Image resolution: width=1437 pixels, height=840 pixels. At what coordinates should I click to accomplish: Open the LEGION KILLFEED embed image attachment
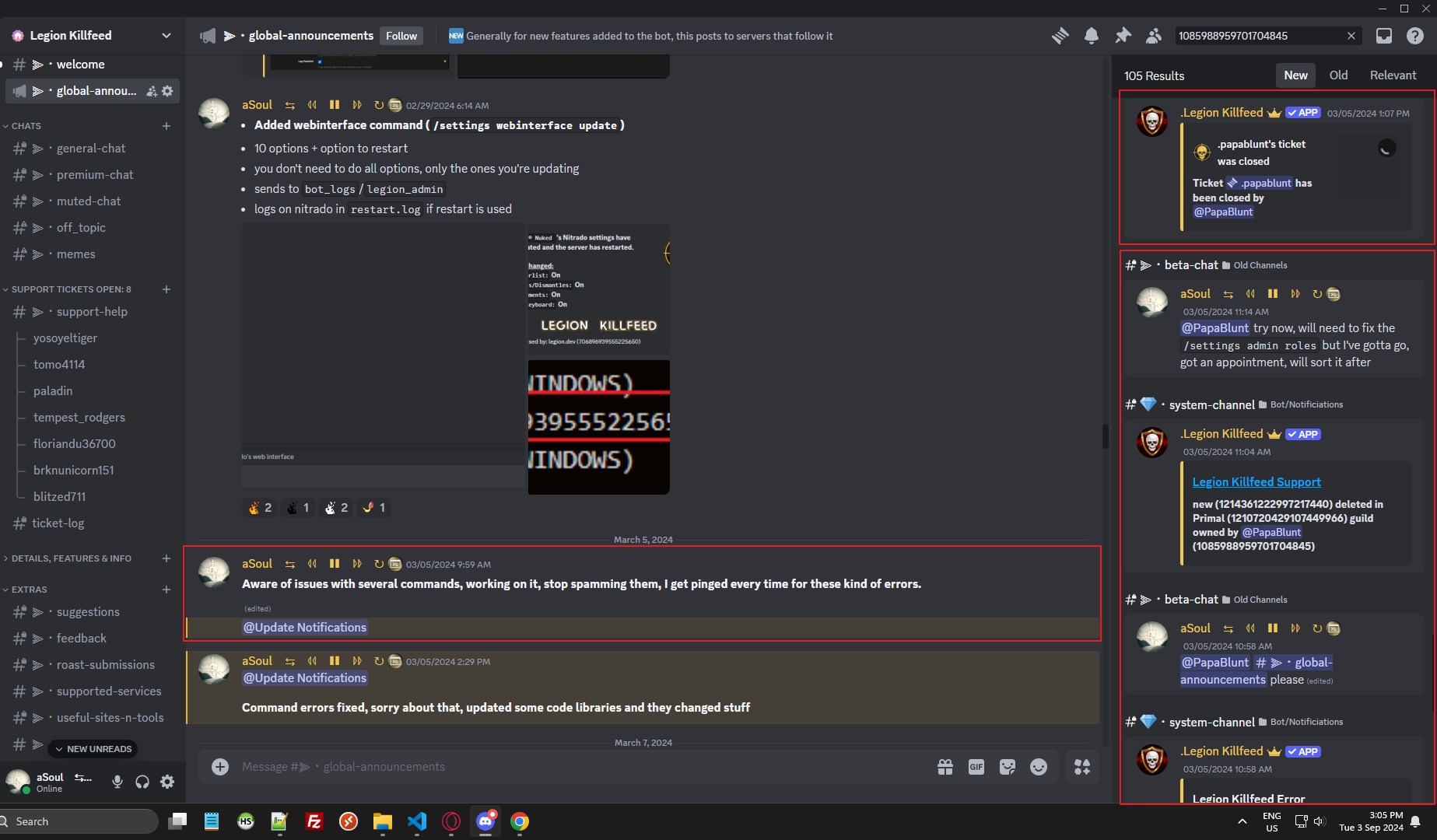598,289
